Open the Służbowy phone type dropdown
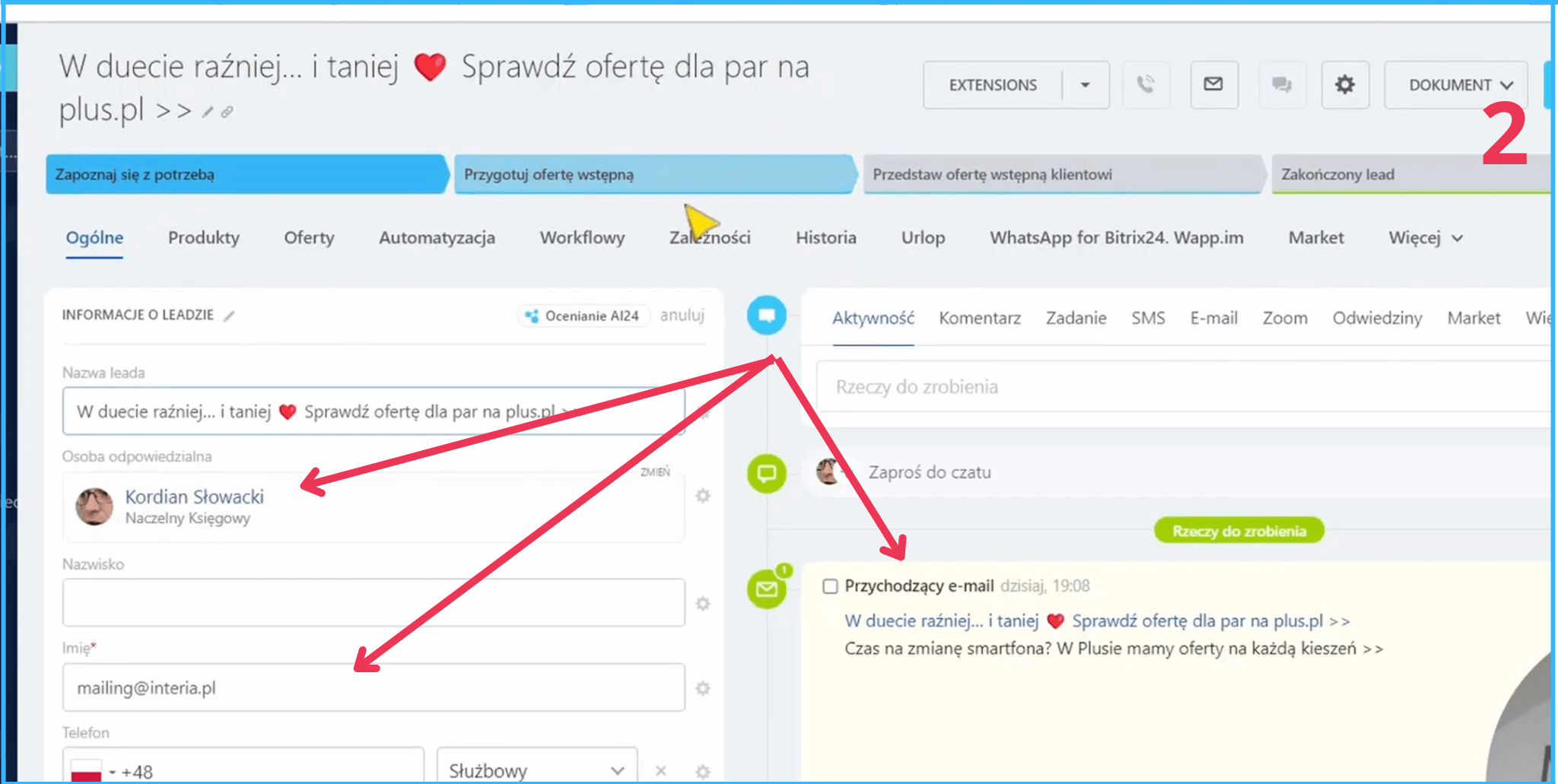Viewport: 1558px width, 784px height. [536, 770]
